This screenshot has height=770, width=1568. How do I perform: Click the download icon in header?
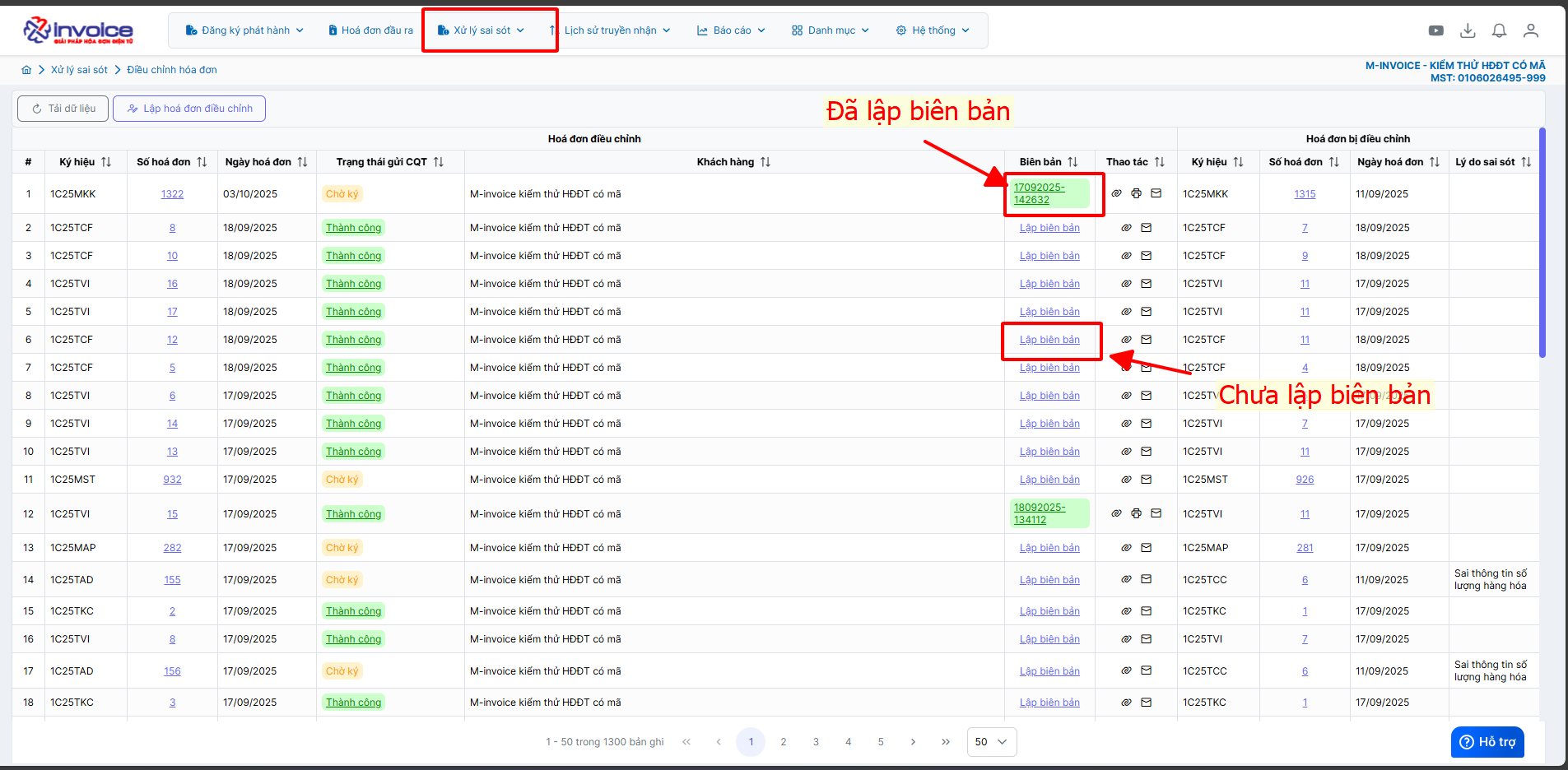tap(1468, 30)
